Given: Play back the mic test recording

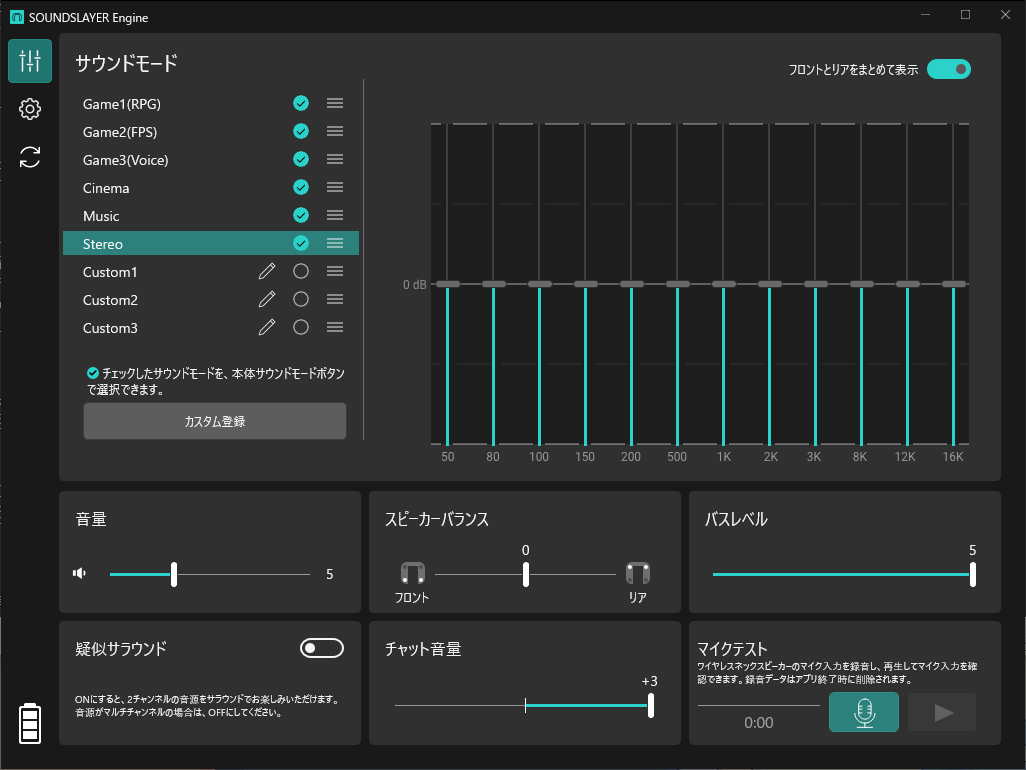Looking at the screenshot, I should coord(942,712).
